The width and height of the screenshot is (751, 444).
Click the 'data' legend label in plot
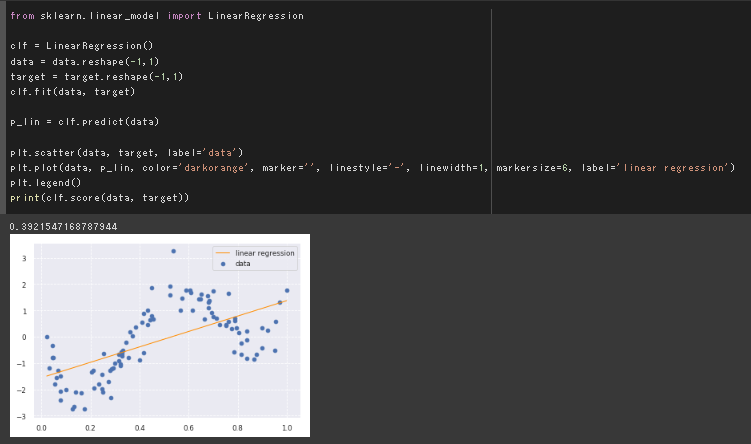pyautogui.click(x=243, y=264)
